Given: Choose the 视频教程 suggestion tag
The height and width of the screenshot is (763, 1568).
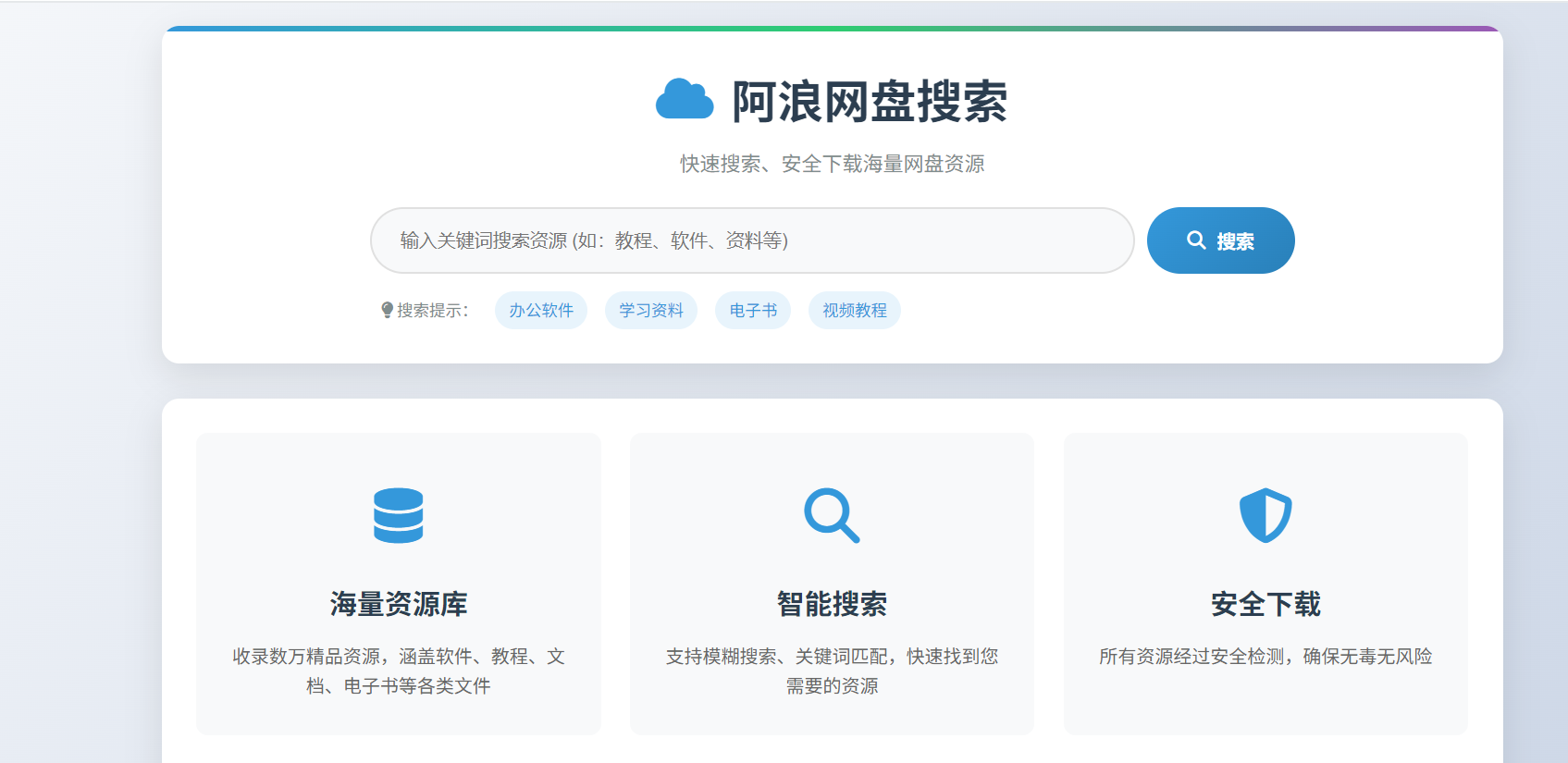Looking at the screenshot, I should click(x=855, y=311).
